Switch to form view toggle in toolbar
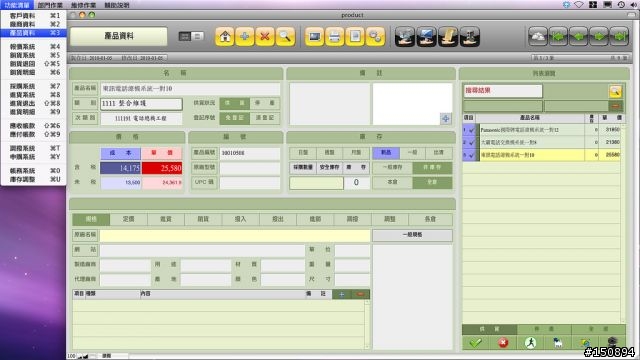Viewport: 640px width, 360px height. click(x=185, y=36)
